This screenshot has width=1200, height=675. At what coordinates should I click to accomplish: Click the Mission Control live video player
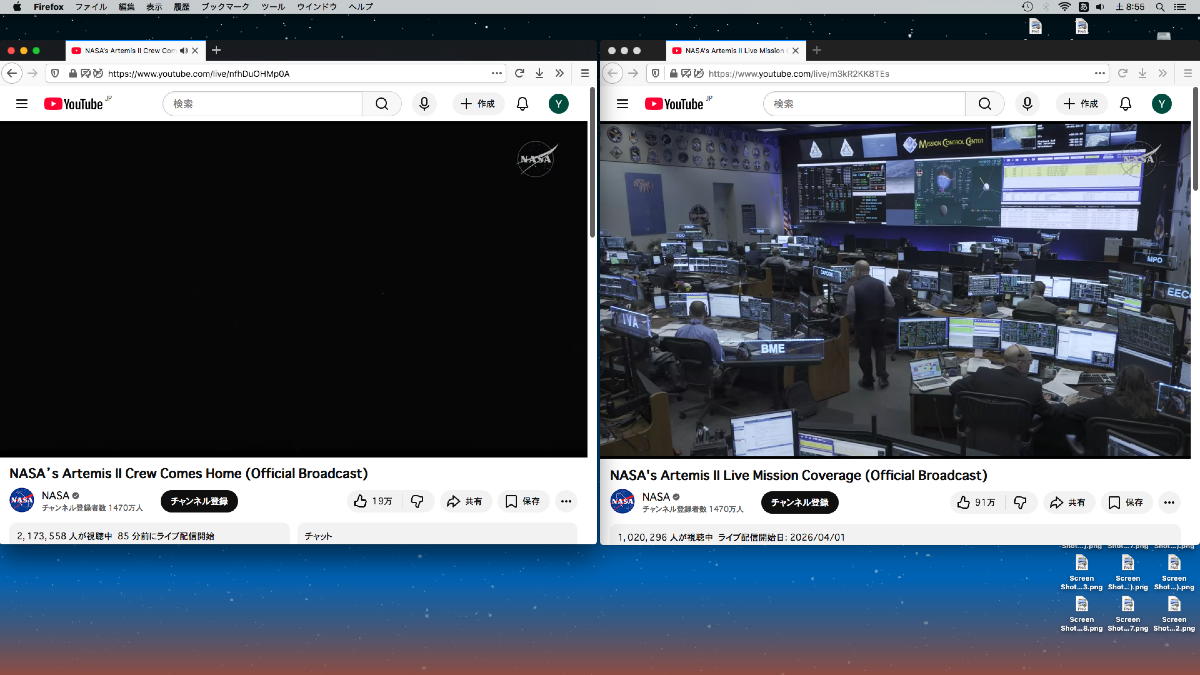(x=896, y=290)
